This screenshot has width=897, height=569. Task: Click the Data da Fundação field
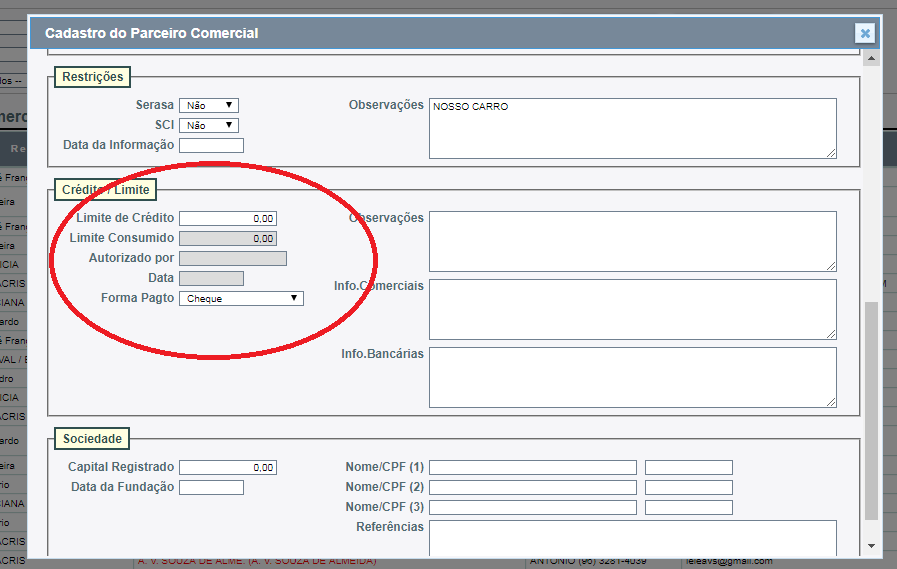pos(211,487)
